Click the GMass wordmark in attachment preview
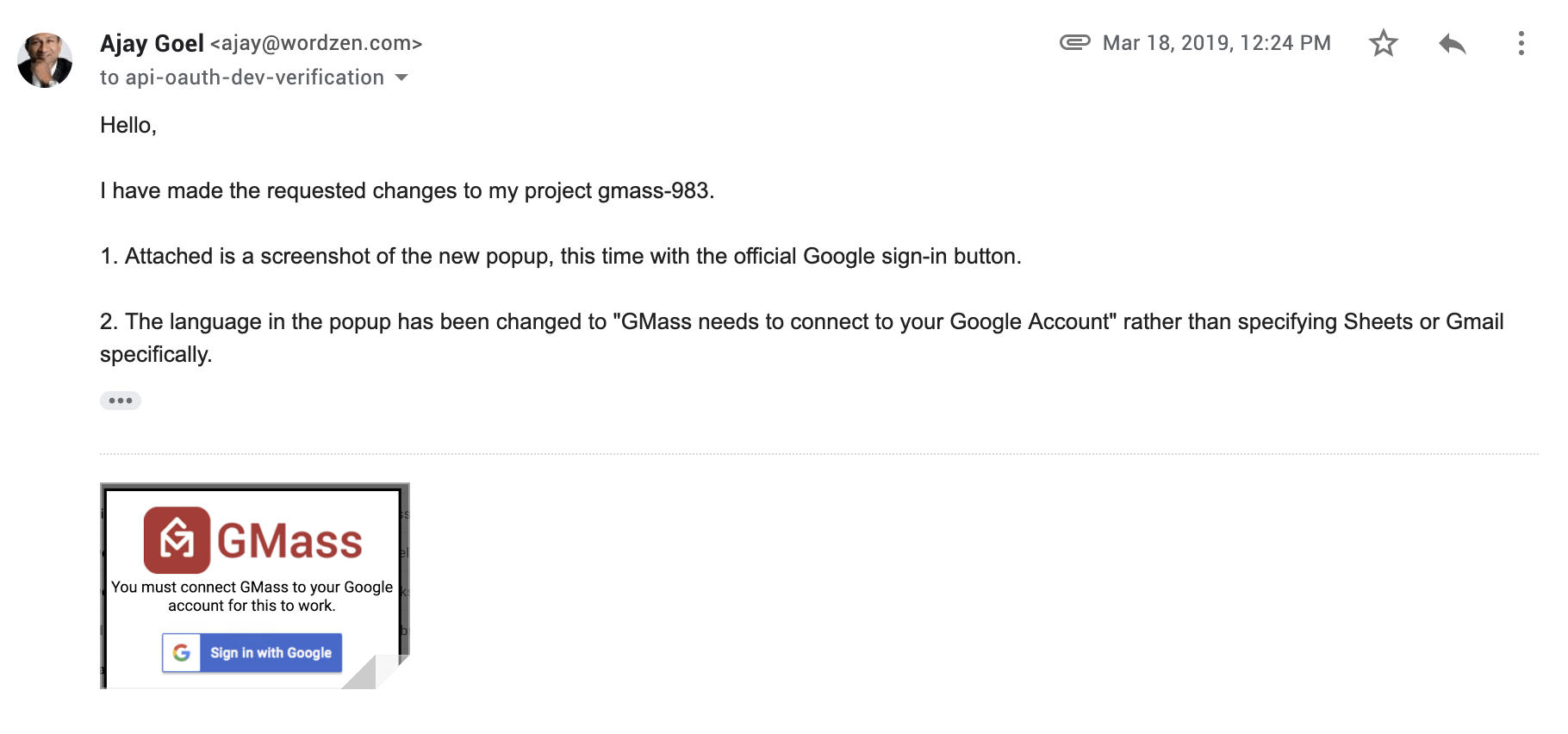1568x734 pixels. click(x=289, y=542)
